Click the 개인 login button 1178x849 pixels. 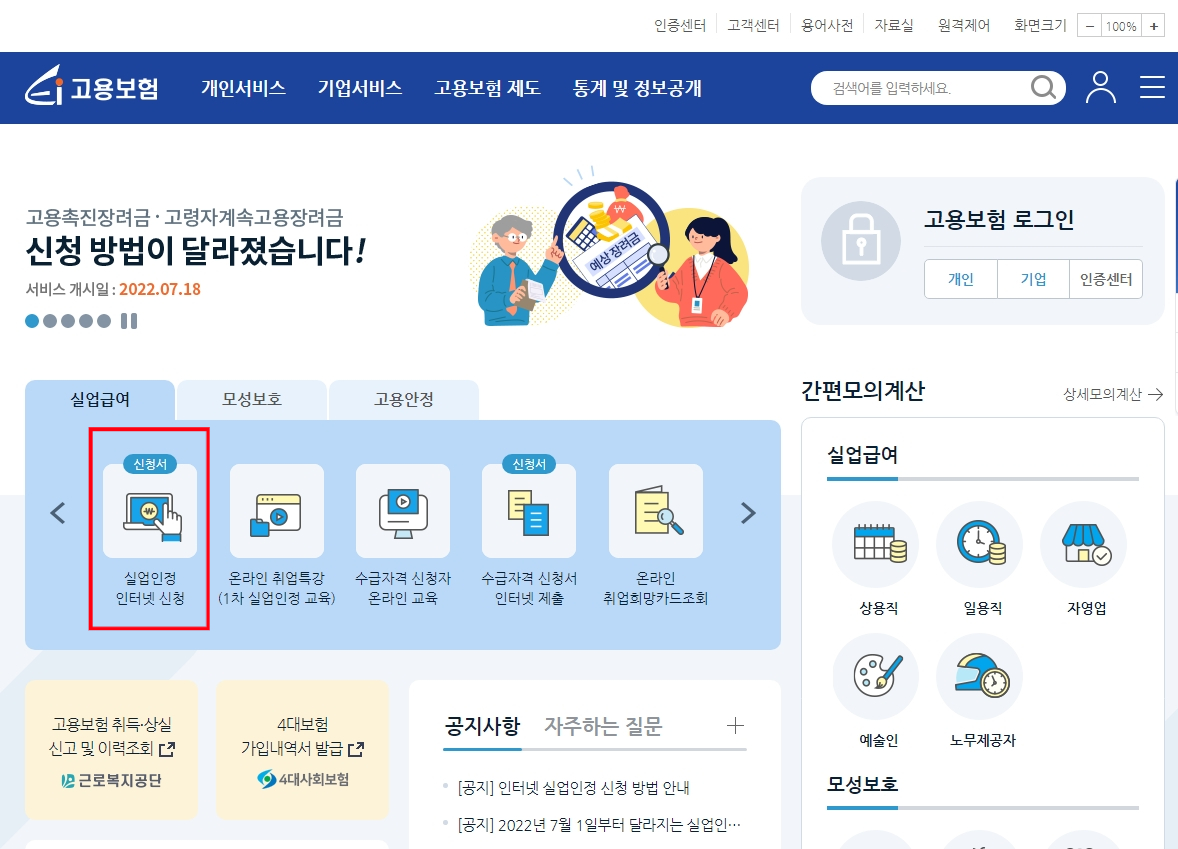961,279
